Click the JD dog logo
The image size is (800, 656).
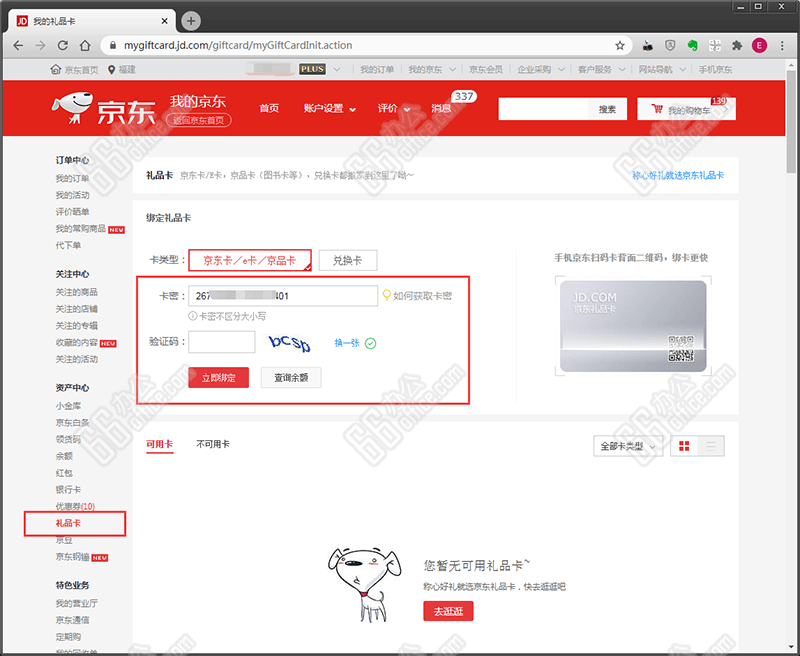pos(73,107)
